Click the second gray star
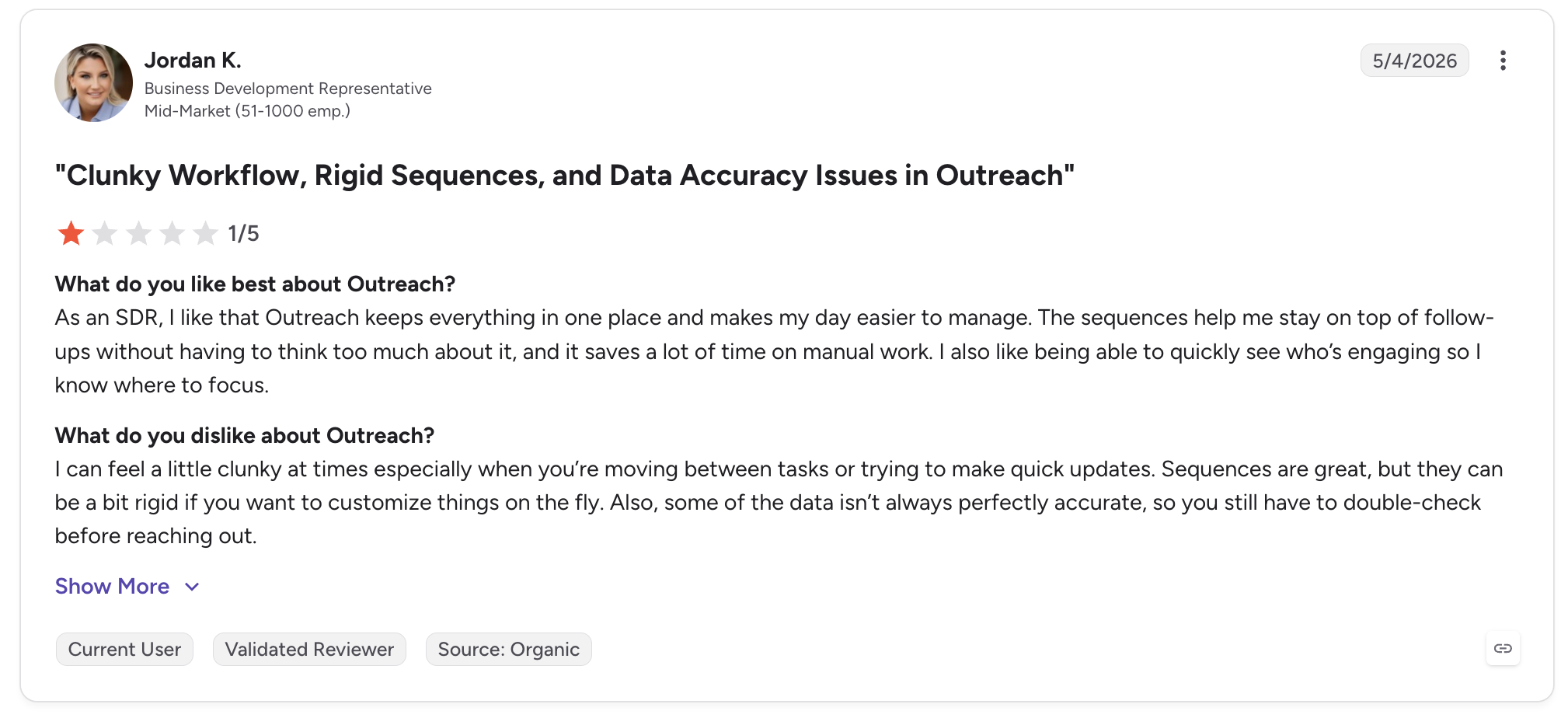 coord(105,233)
